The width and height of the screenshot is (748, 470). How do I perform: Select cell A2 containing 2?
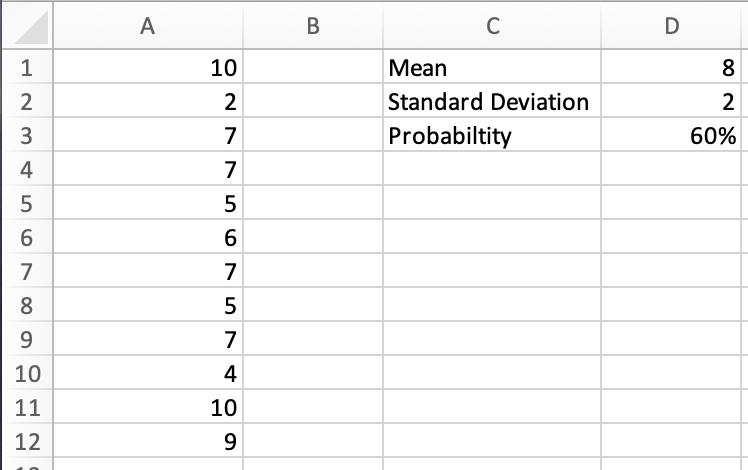click(x=147, y=102)
